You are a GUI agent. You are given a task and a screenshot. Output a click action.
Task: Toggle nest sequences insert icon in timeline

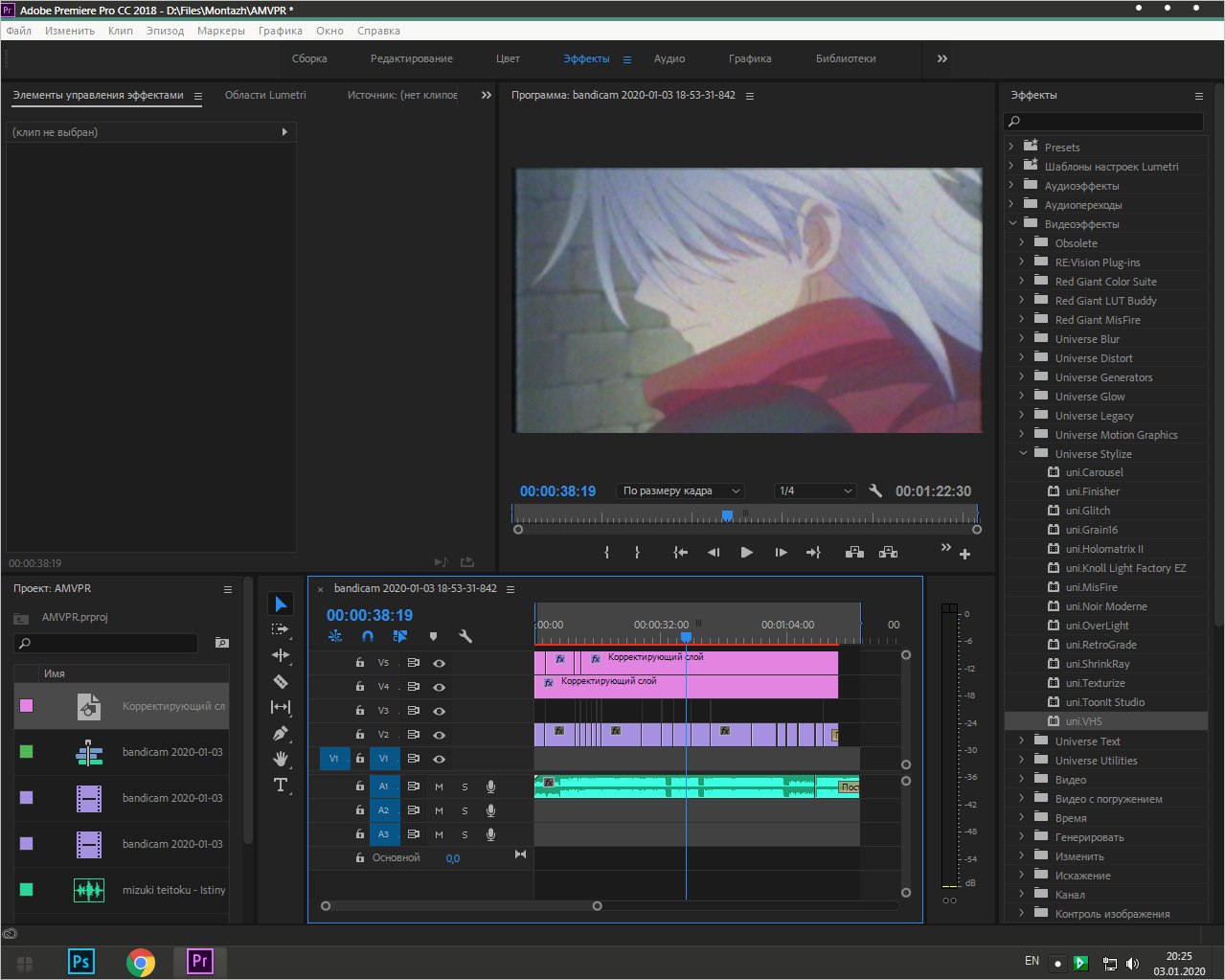point(335,636)
